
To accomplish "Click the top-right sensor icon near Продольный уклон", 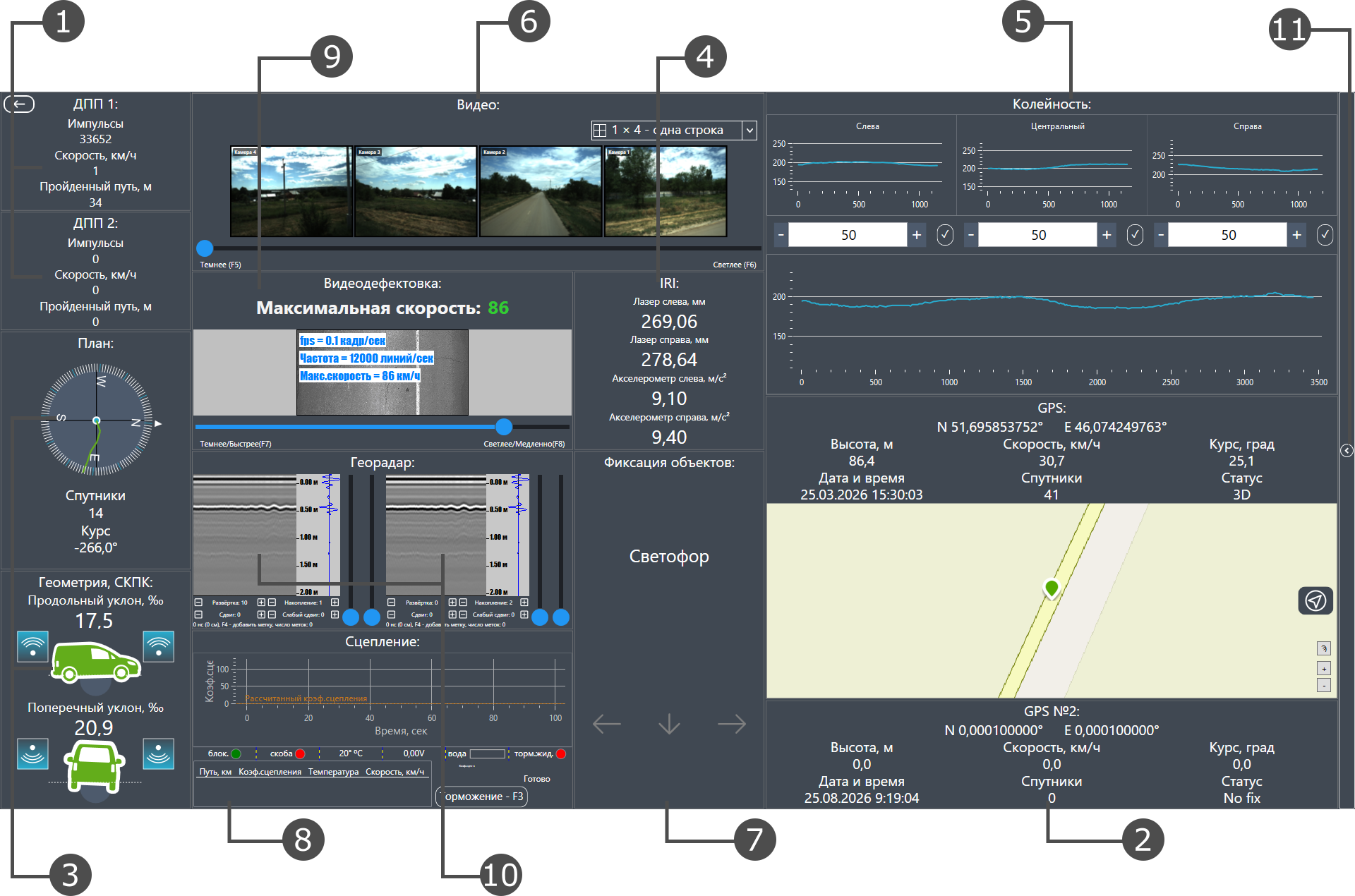I will (x=159, y=646).
